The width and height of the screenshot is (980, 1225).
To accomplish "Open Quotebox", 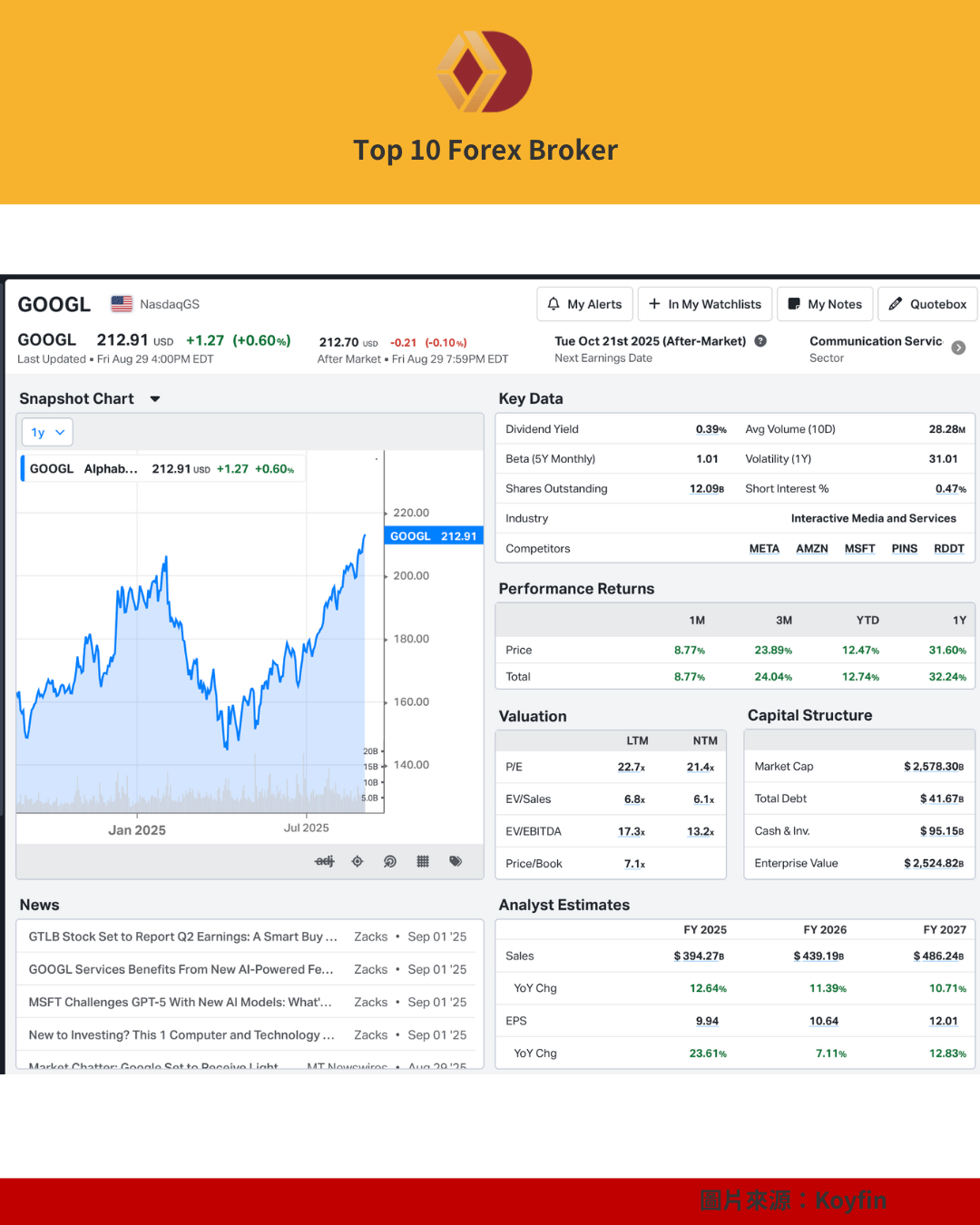I will (927, 304).
